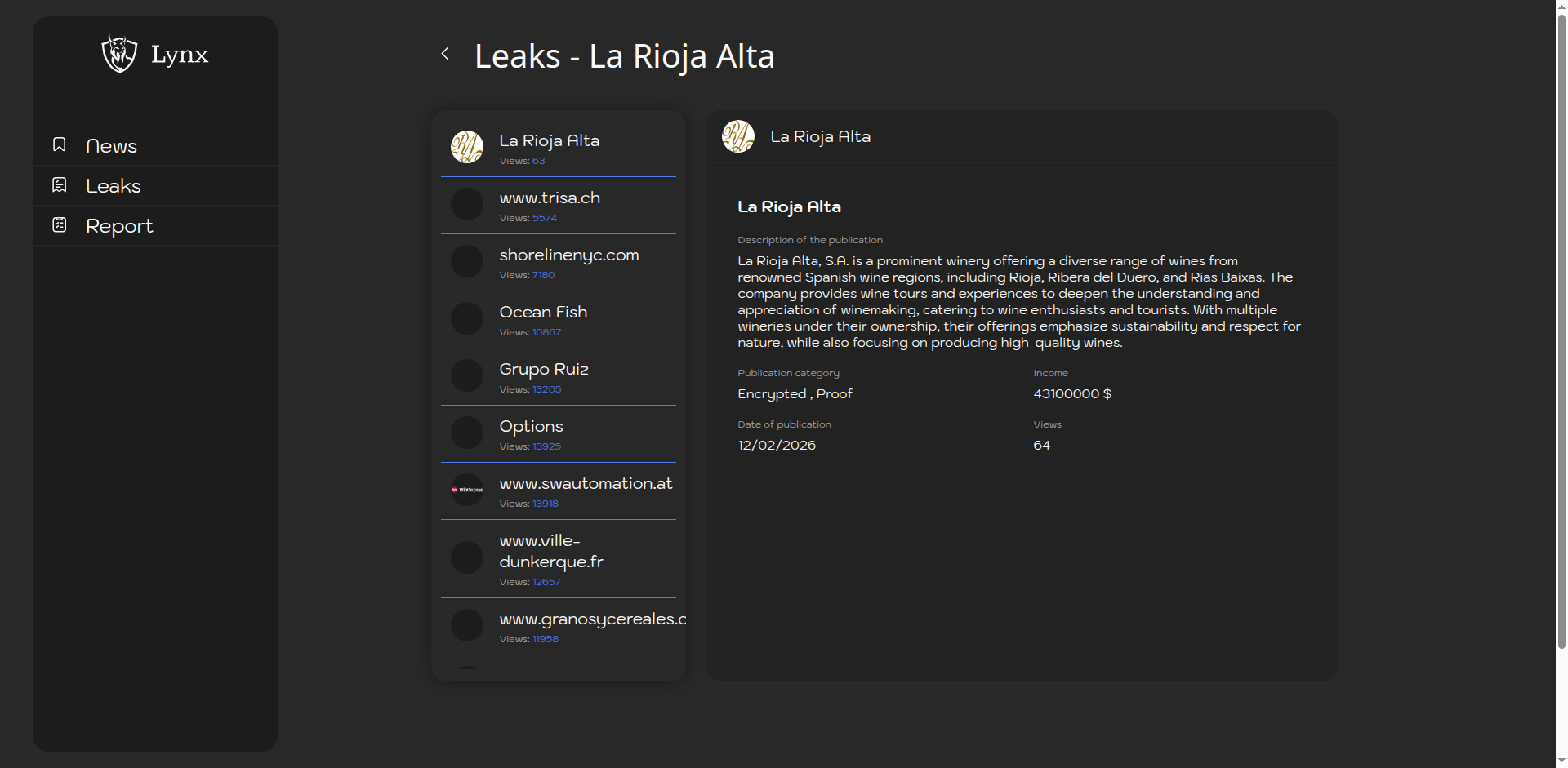
Task: Click the Lynx wolf logo in the sidebar
Action: [118, 54]
